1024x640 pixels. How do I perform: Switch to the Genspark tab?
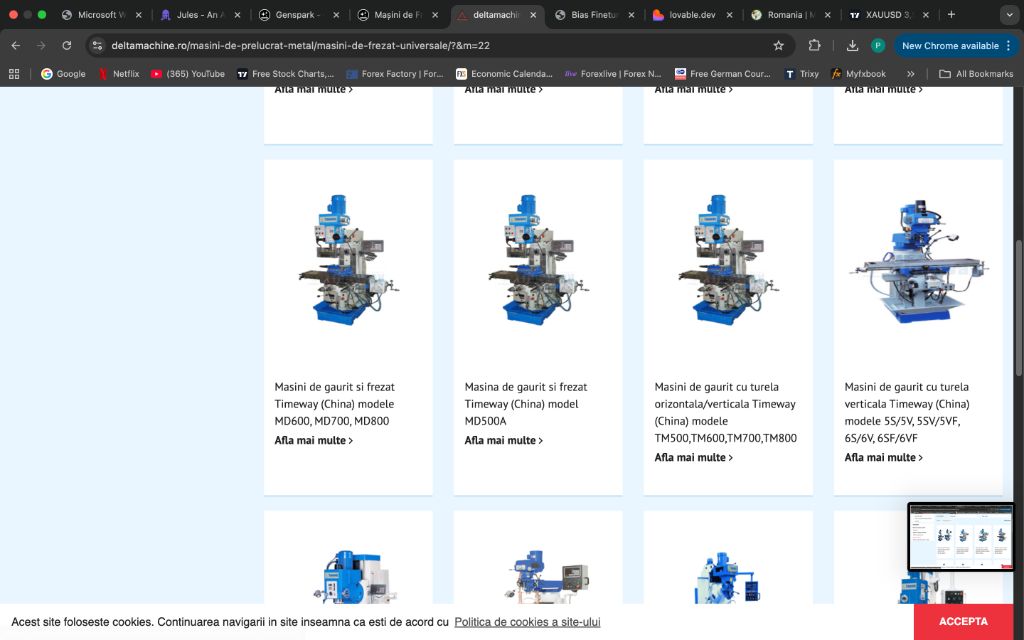coord(295,15)
